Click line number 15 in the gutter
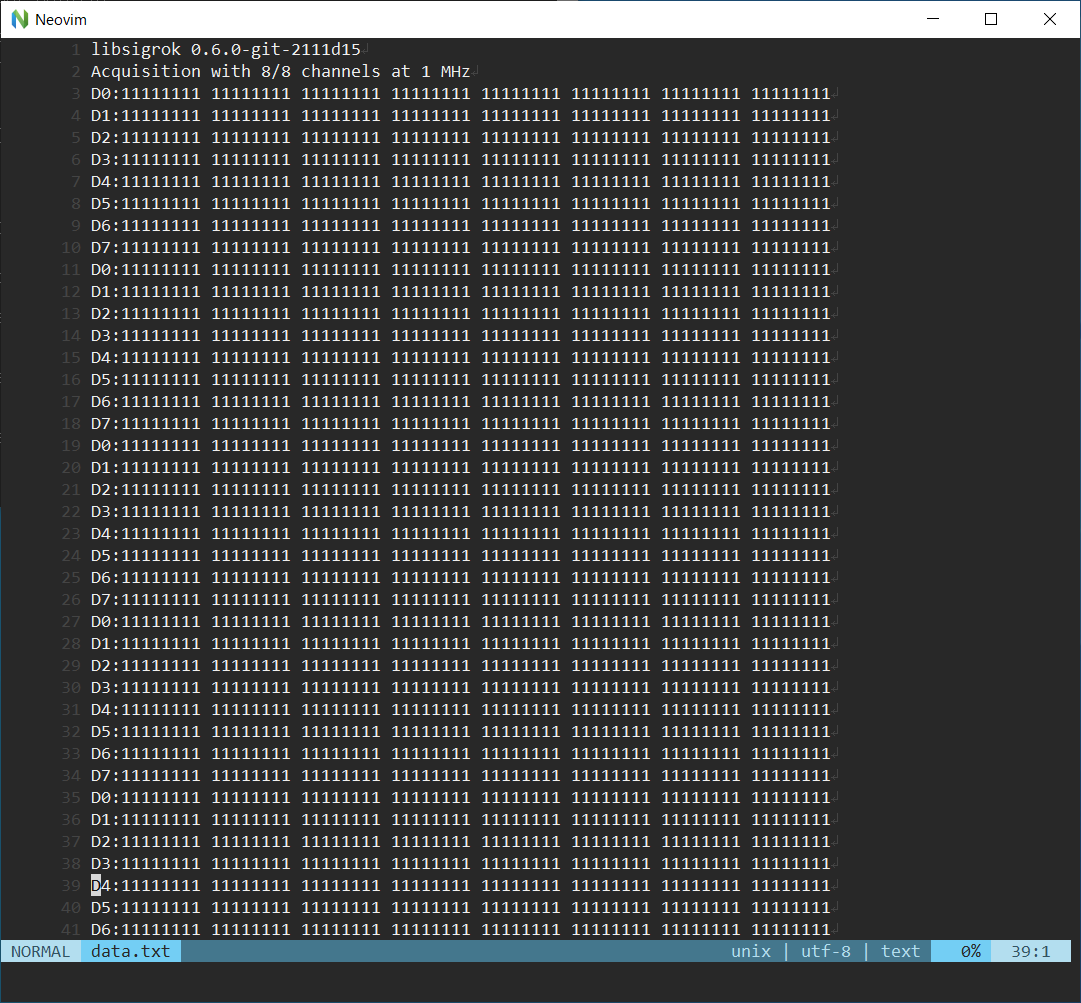 pyautogui.click(x=71, y=358)
